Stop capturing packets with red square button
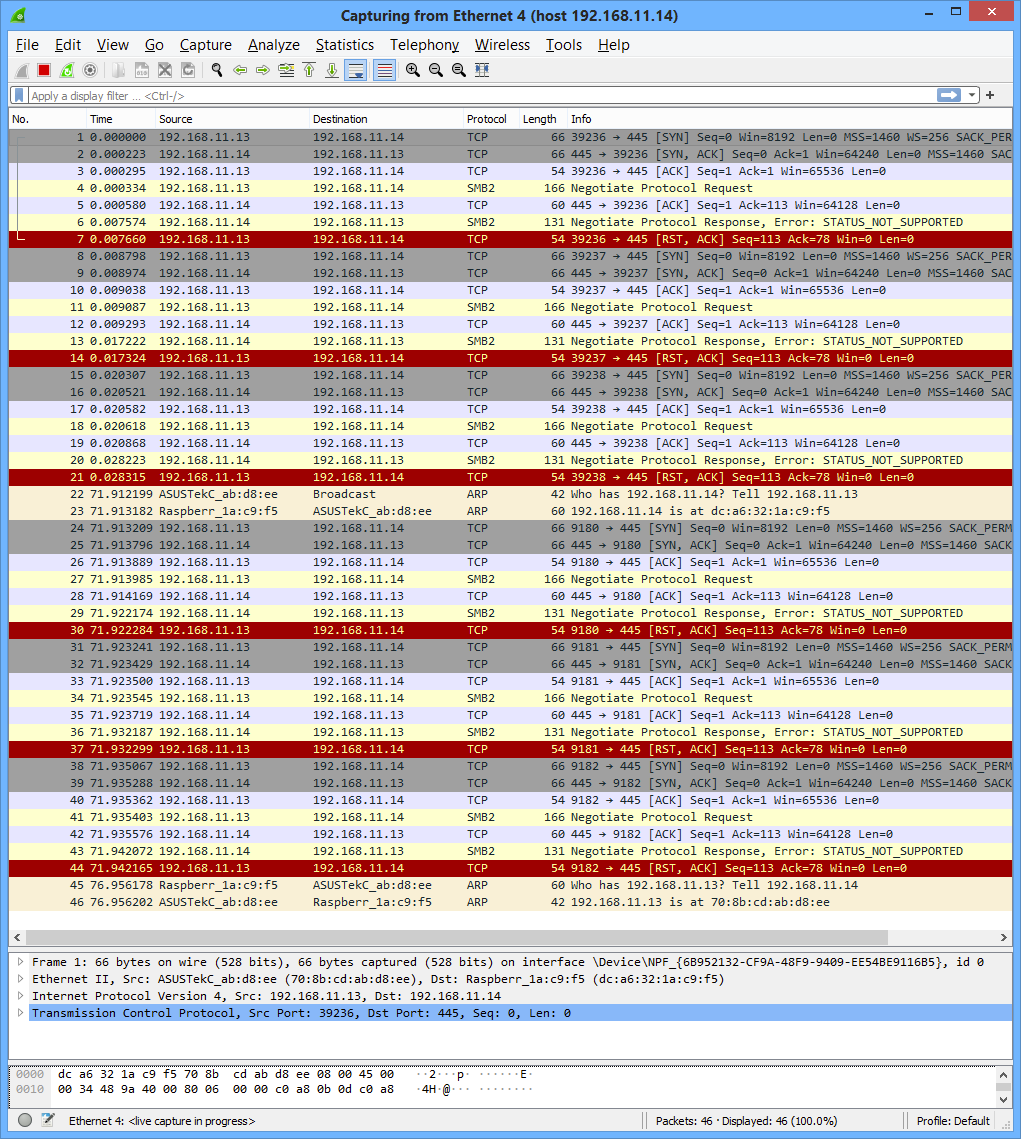The height and width of the screenshot is (1139, 1021). click(x=44, y=70)
